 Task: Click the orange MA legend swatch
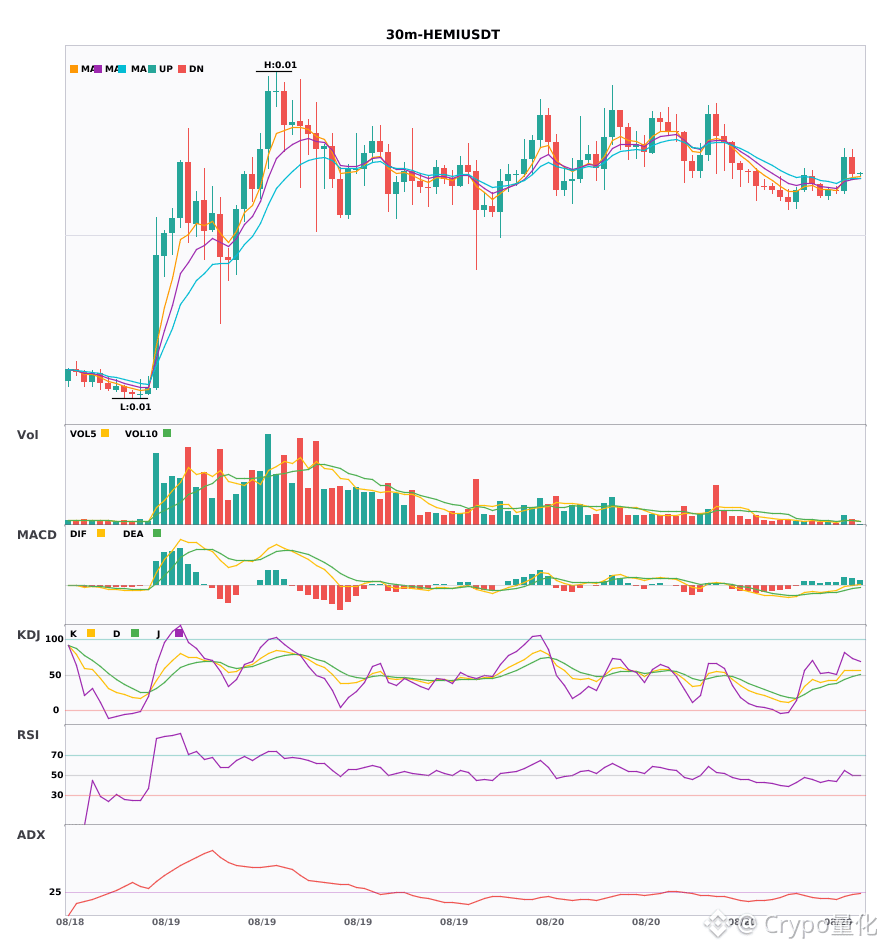point(74,69)
